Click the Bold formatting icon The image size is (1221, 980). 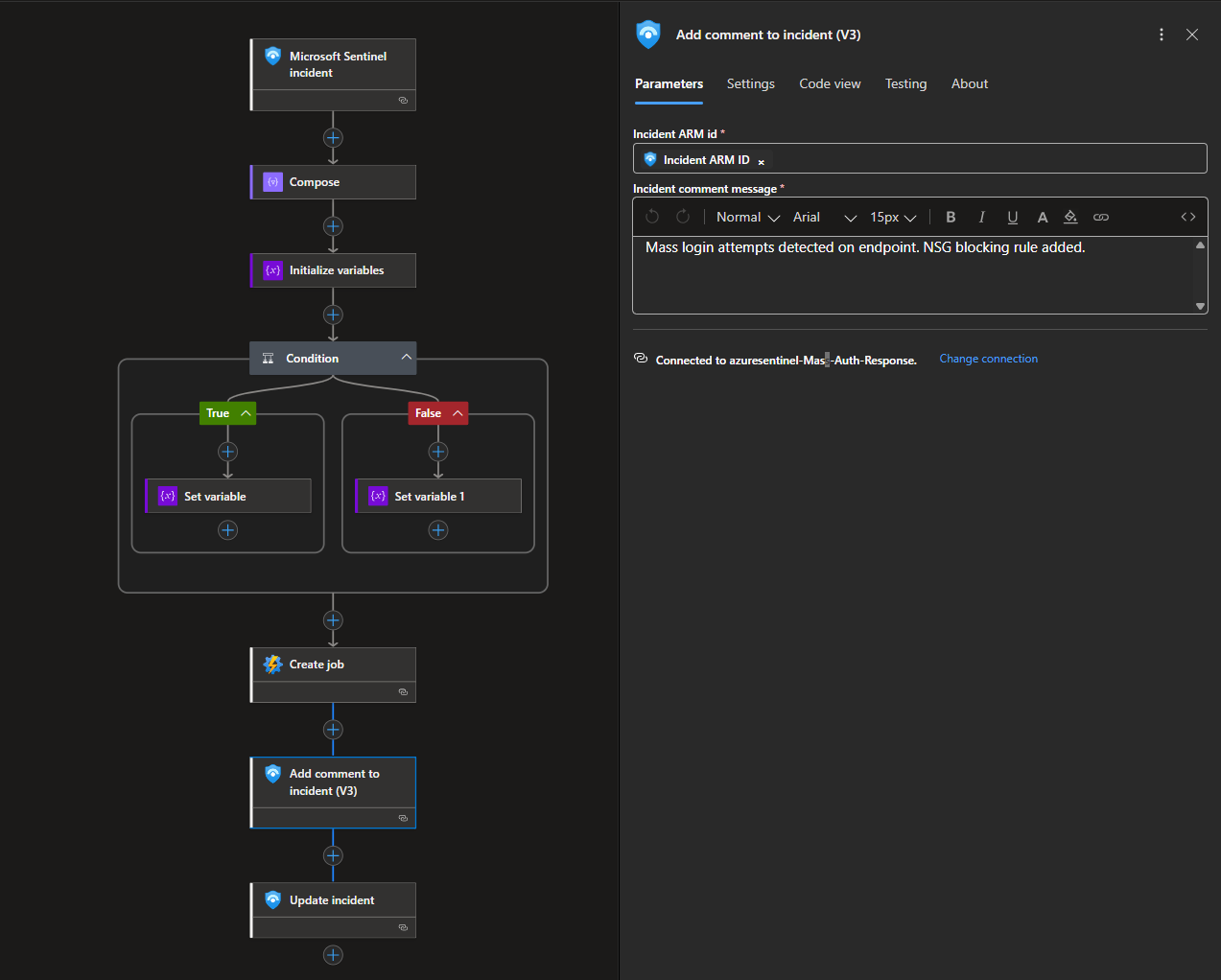tap(951, 218)
